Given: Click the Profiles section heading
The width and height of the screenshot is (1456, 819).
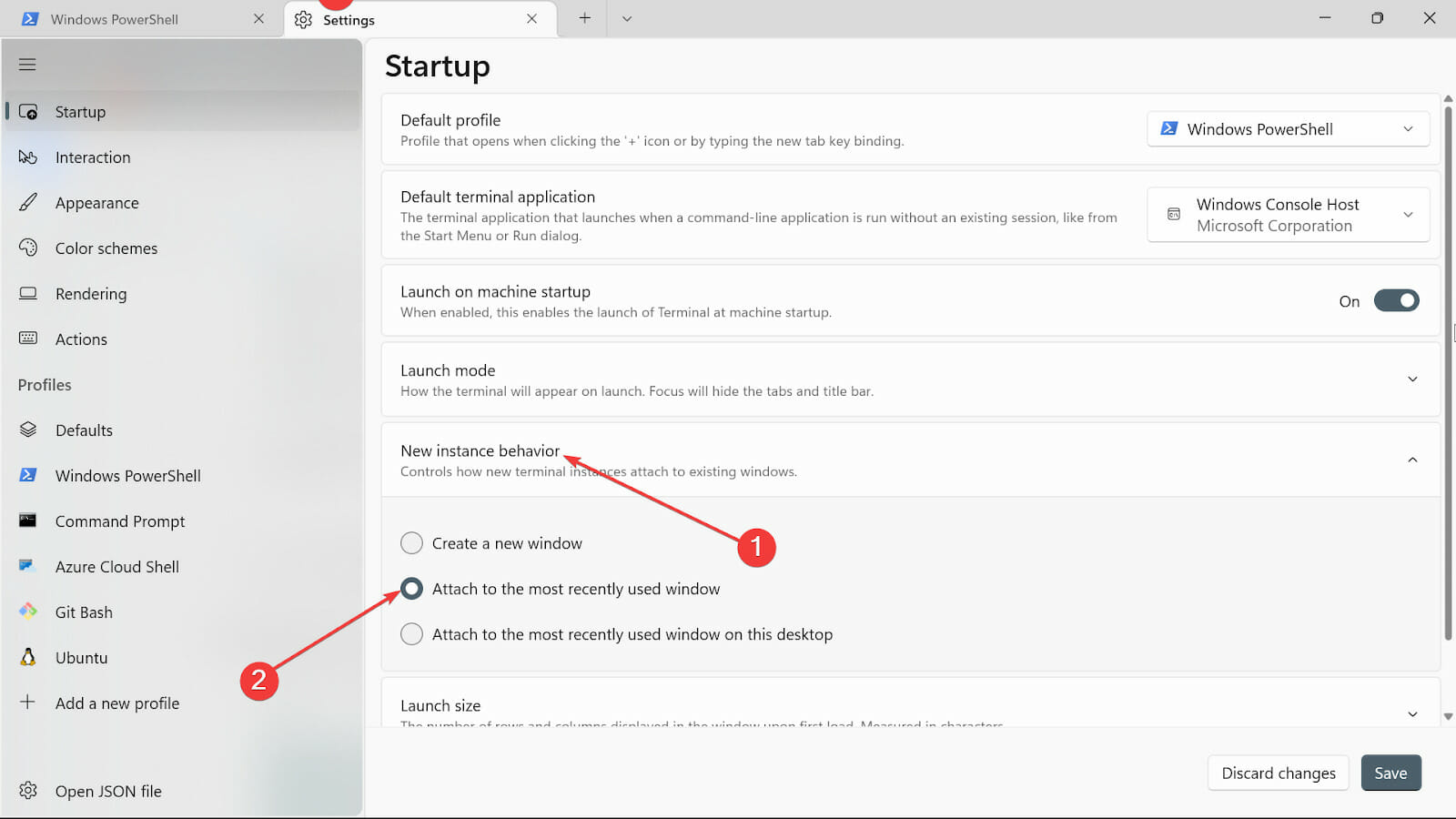Looking at the screenshot, I should click(x=45, y=385).
